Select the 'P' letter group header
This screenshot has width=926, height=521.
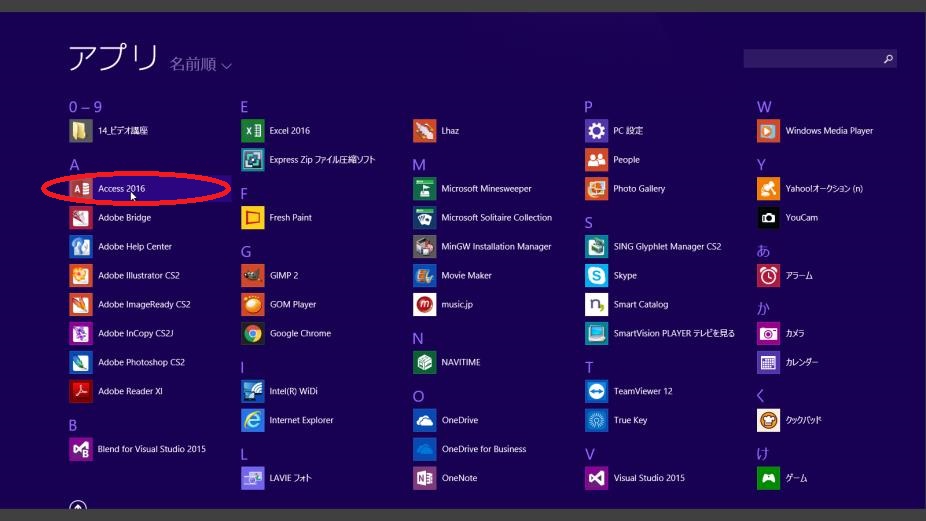(589, 107)
